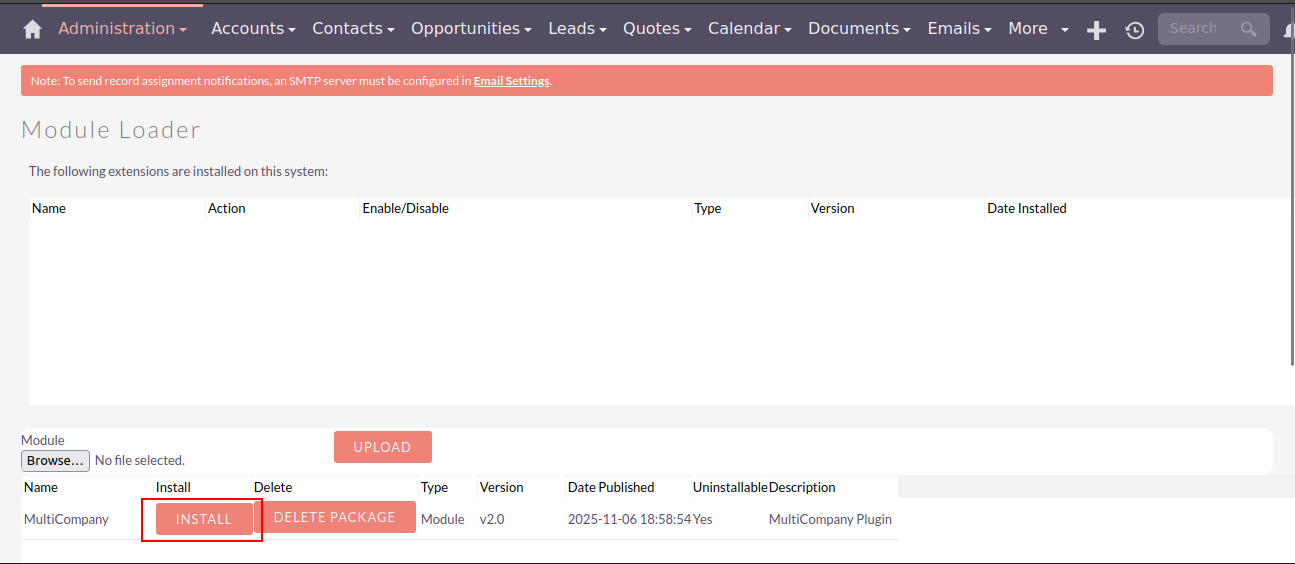Click the magnifier icon in search box

point(1248,29)
